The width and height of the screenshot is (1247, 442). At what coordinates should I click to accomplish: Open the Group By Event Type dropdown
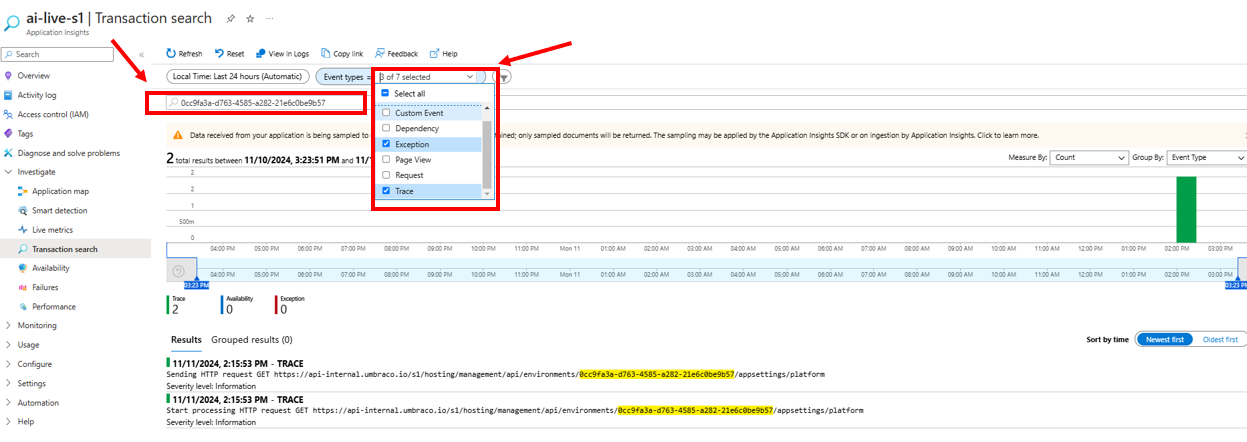[1206, 158]
